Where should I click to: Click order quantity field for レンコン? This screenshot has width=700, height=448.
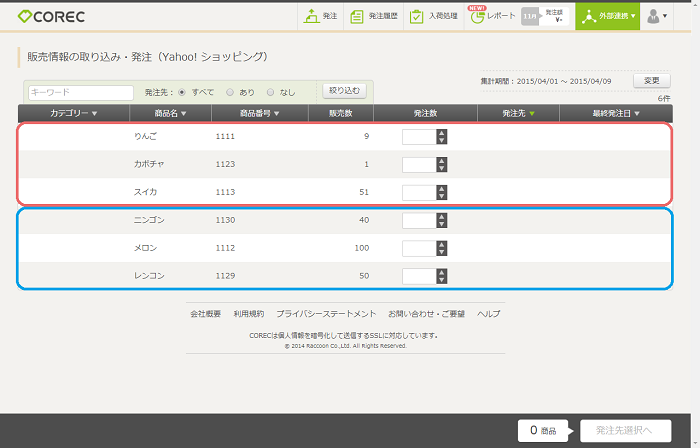click(419, 276)
